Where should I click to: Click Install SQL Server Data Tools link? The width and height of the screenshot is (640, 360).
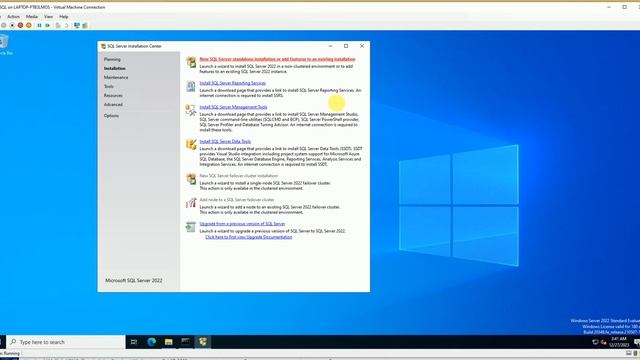pyautogui.click(x=225, y=141)
